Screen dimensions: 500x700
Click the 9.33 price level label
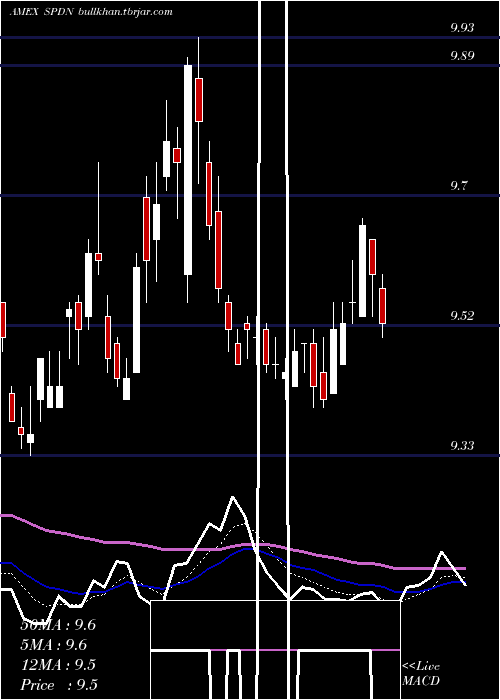click(x=462, y=446)
